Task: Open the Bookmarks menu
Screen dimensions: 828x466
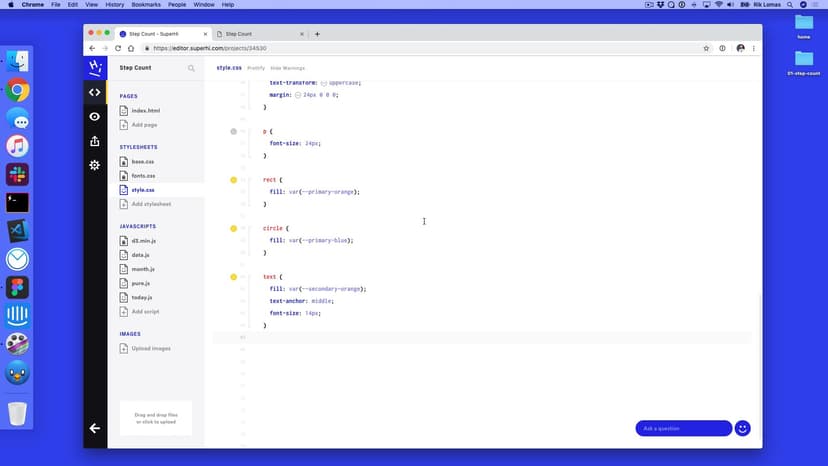Action: click(x=146, y=5)
